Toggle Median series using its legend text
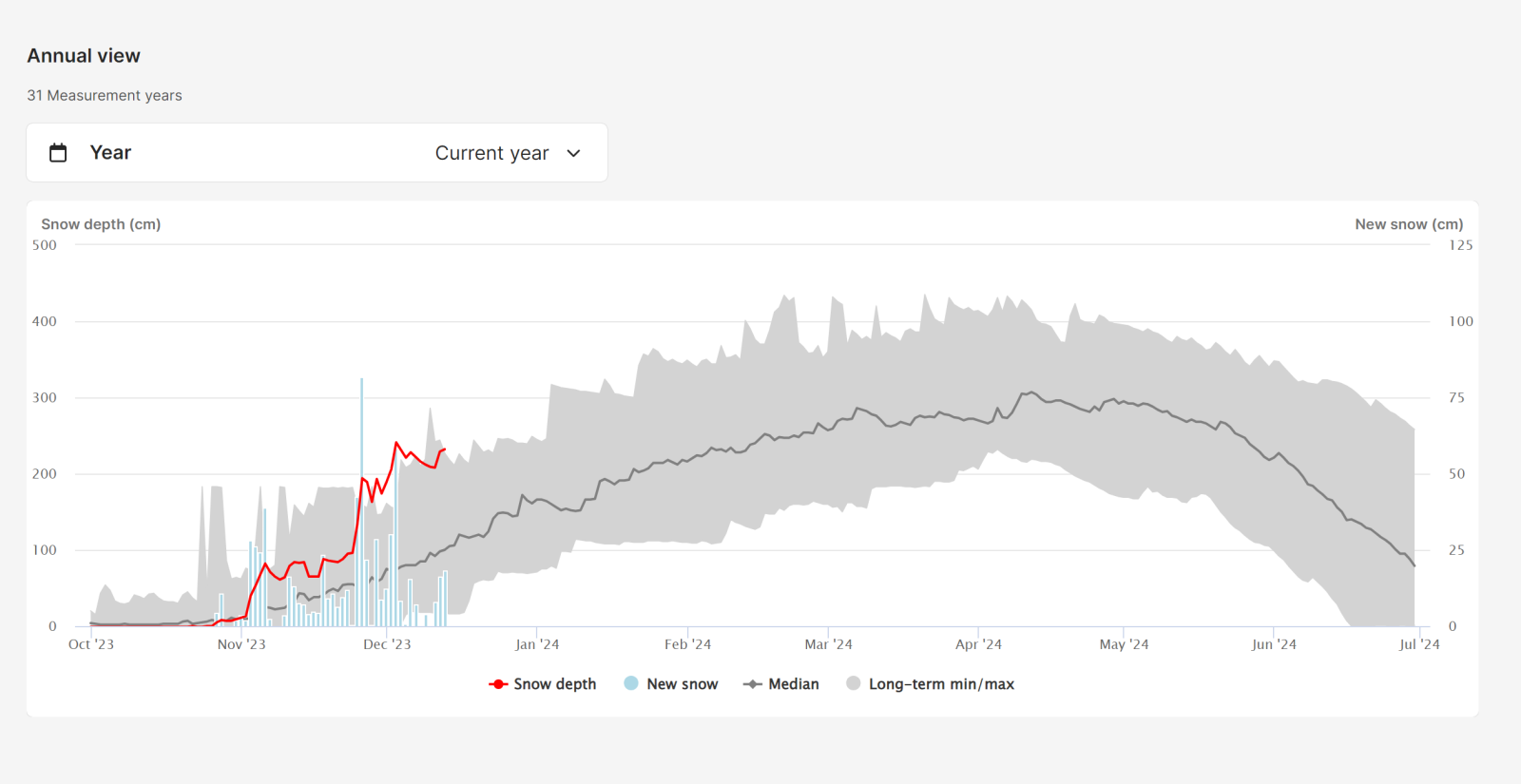The height and width of the screenshot is (784, 1521). [793, 684]
